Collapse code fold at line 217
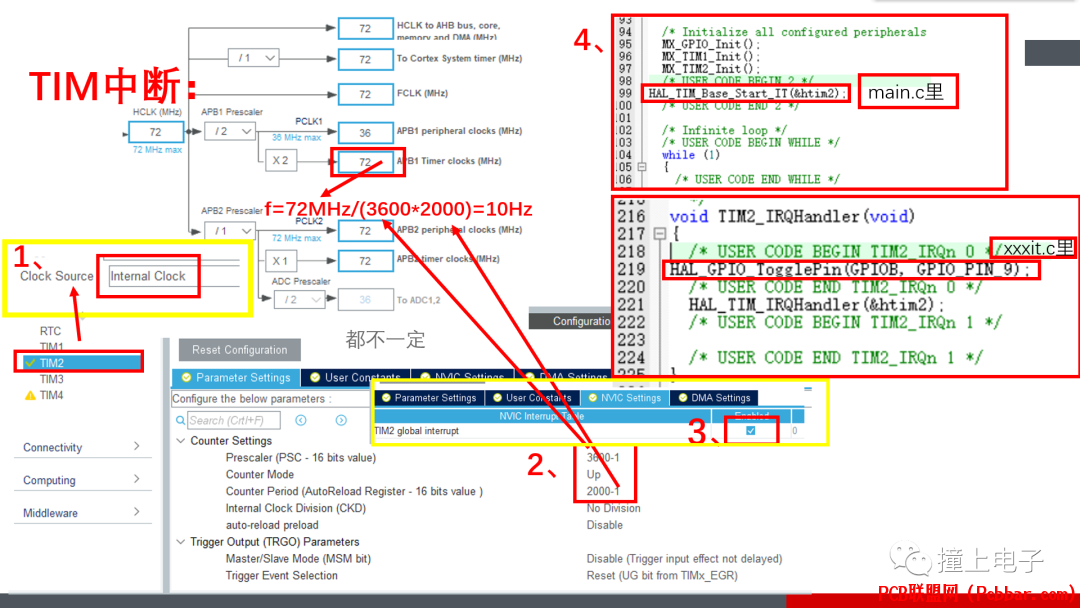The height and width of the screenshot is (608, 1080). point(659,233)
